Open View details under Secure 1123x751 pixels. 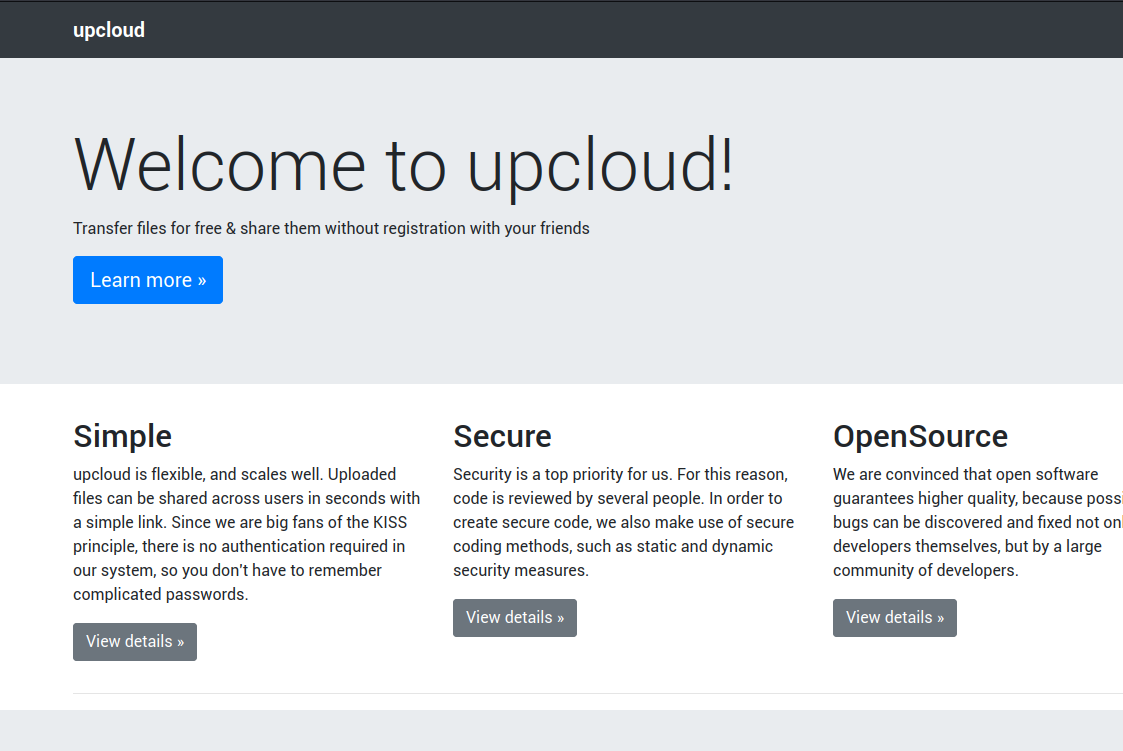515,618
